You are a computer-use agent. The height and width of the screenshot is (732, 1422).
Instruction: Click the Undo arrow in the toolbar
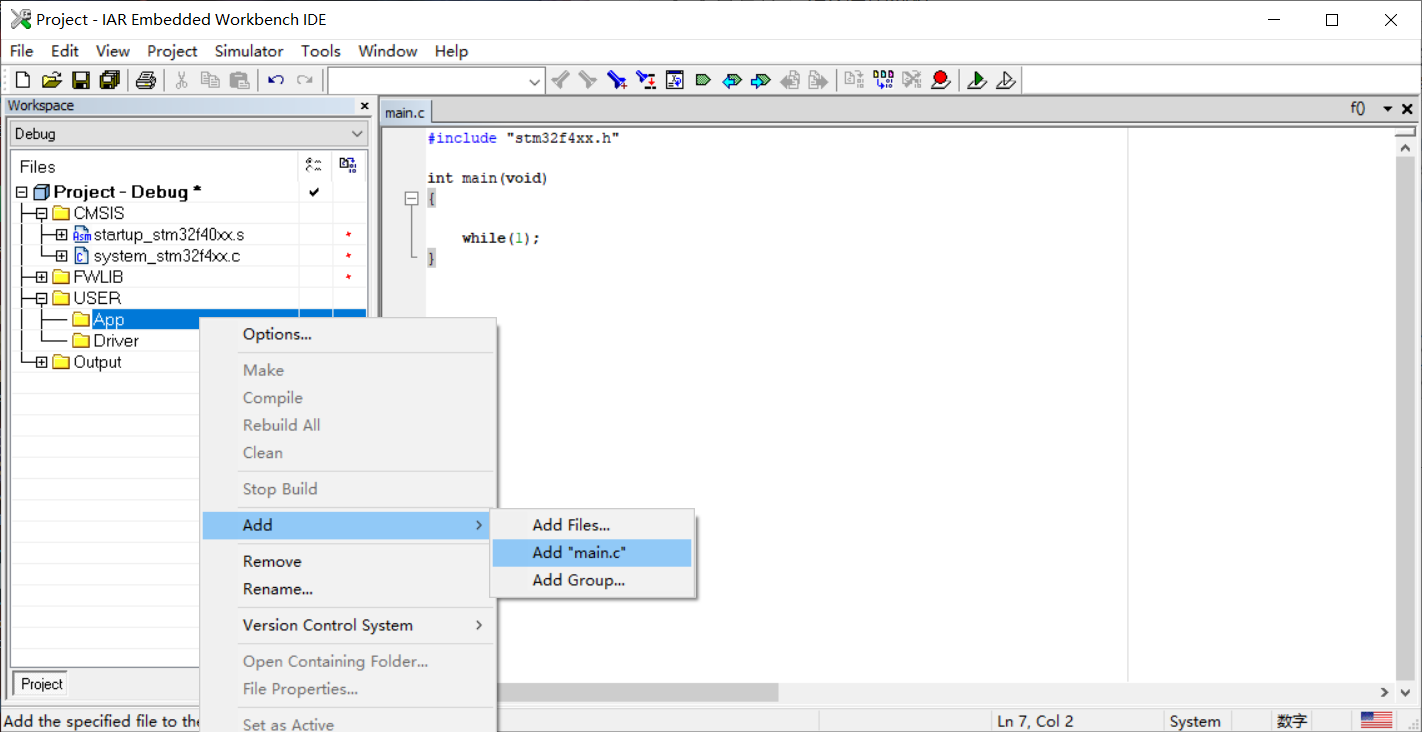pos(276,80)
